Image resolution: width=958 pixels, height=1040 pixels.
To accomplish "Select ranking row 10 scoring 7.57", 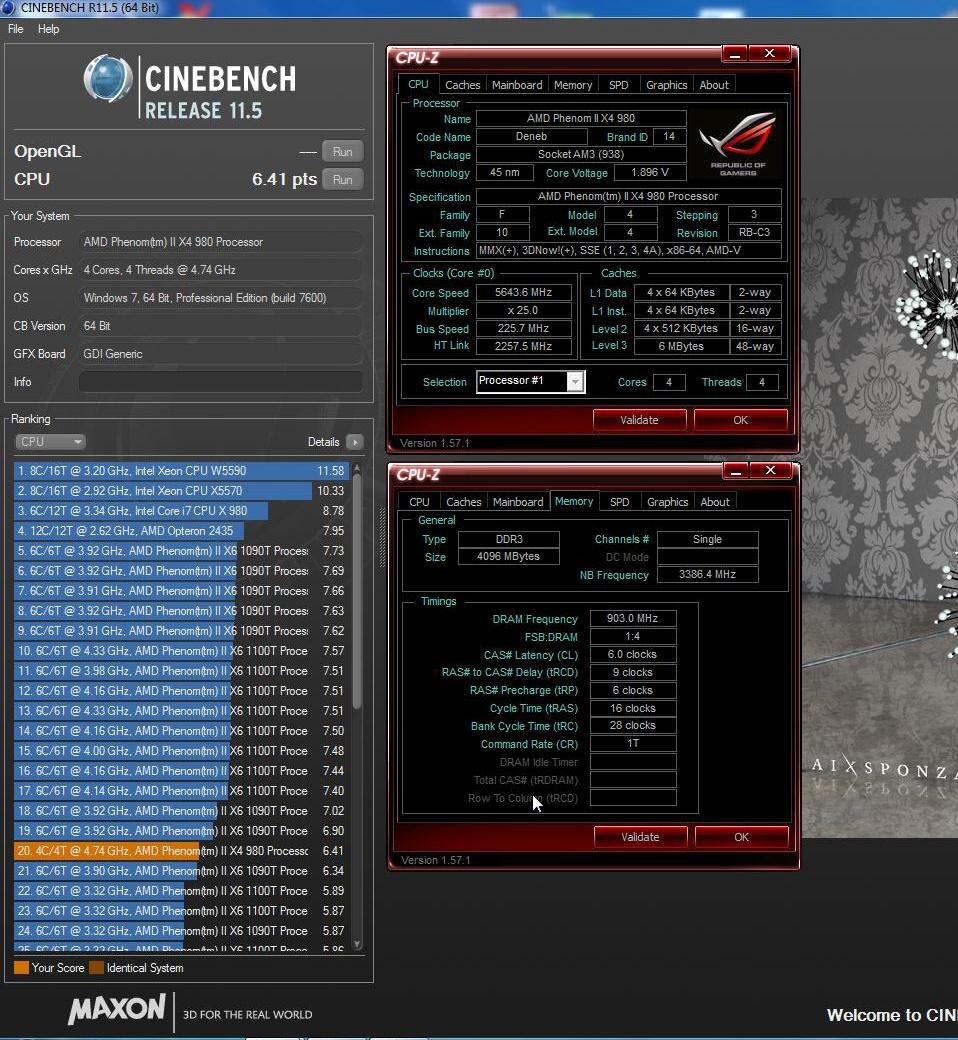I will (181, 651).
